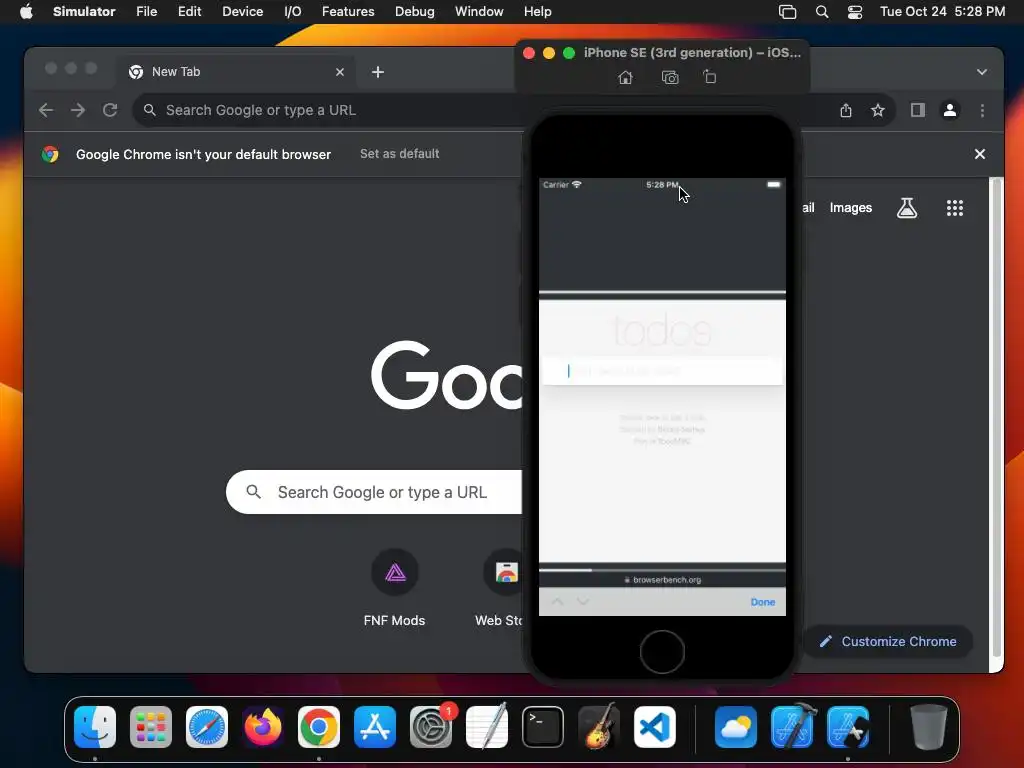Open Xcode from the Dock
The width and height of the screenshot is (1024, 768).
coord(792,727)
